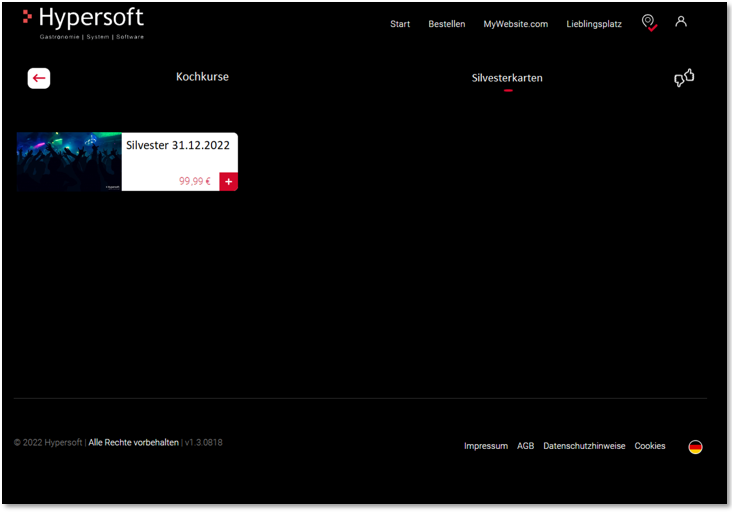Click the v1.3.0818 version text
This screenshot has height=520, width=732.
pyautogui.click(x=204, y=443)
